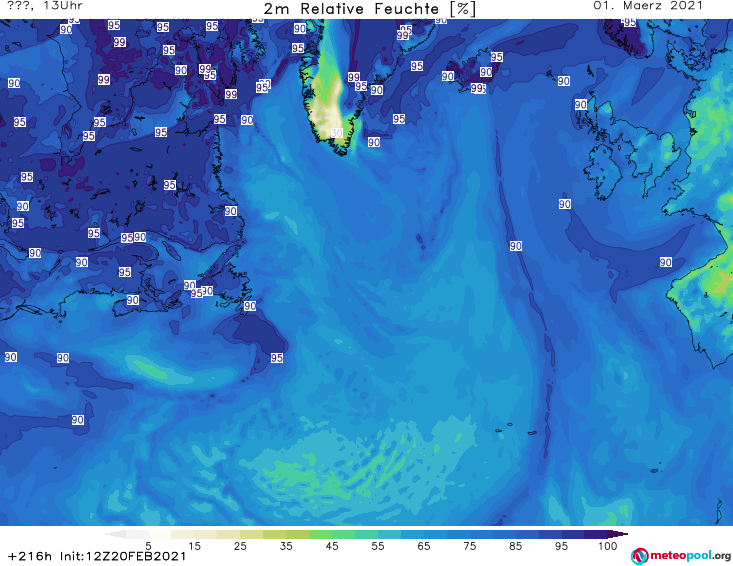This screenshot has width=733, height=566.
Task: Click the legend value "5"
Action: 148,546
